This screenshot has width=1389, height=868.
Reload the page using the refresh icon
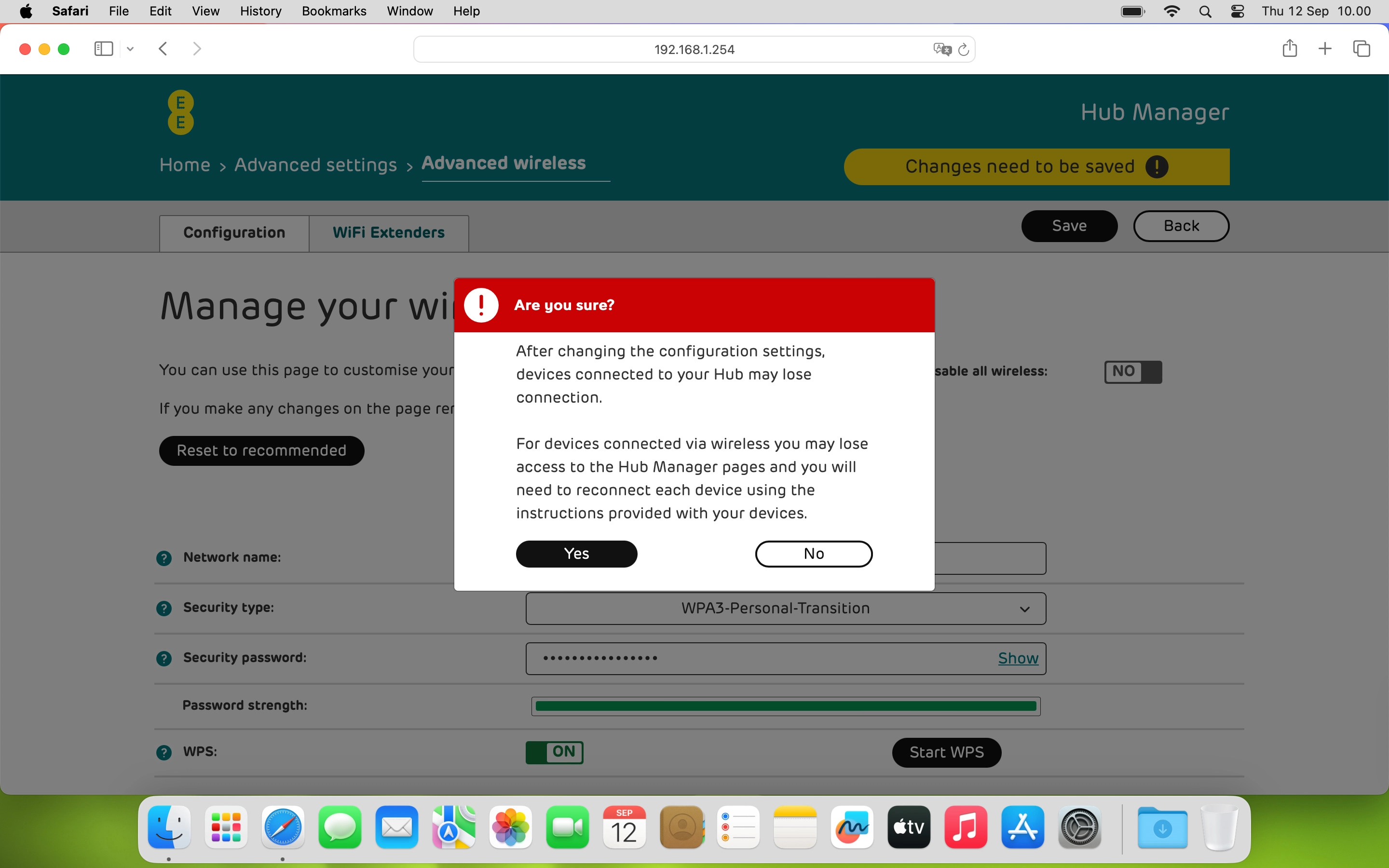click(964, 49)
